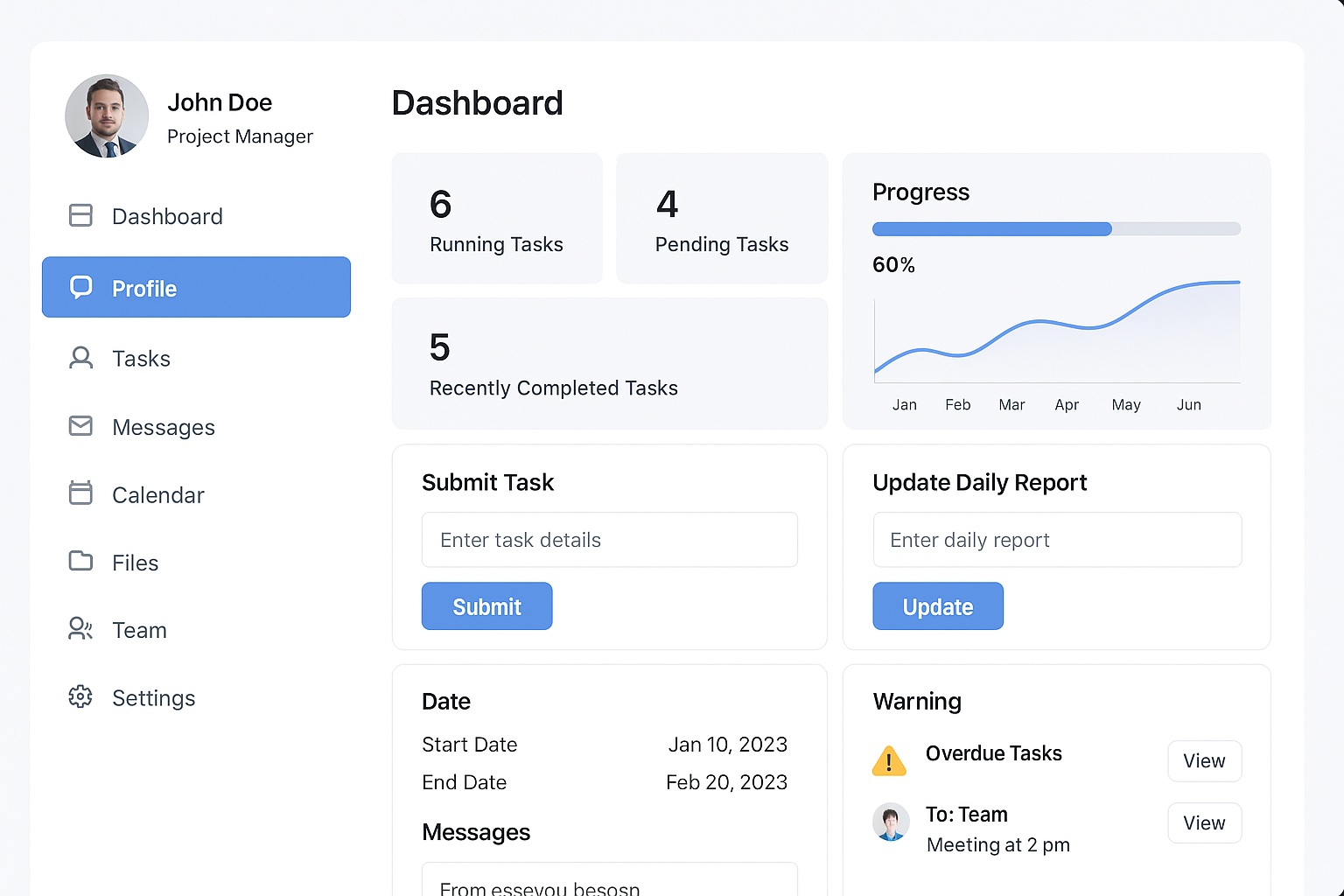Focus the Enter daily report field

tap(1056, 540)
